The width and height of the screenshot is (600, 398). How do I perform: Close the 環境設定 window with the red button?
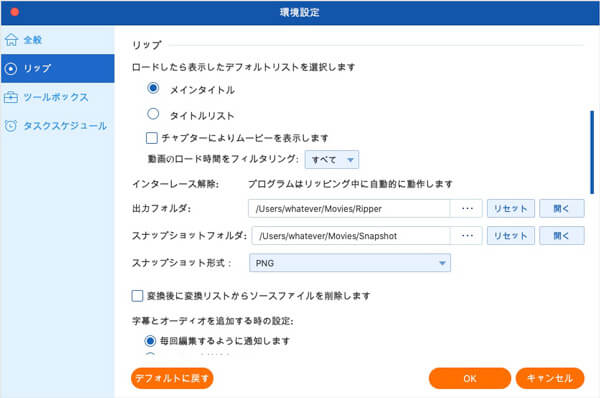[x=15, y=12]
